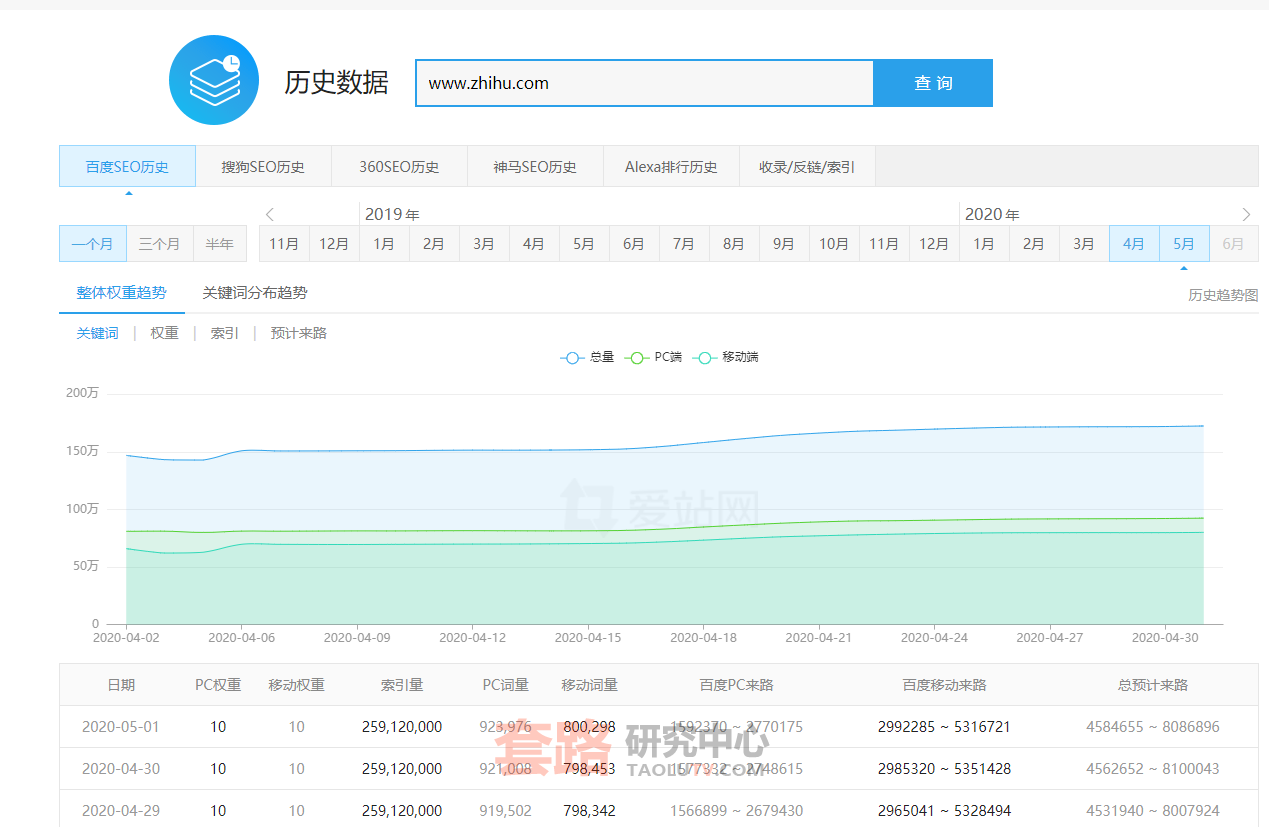This screenshot has width=1269, height=827.
Task: Select 7月 in the month timeline
Action: (x=684, y=243)
